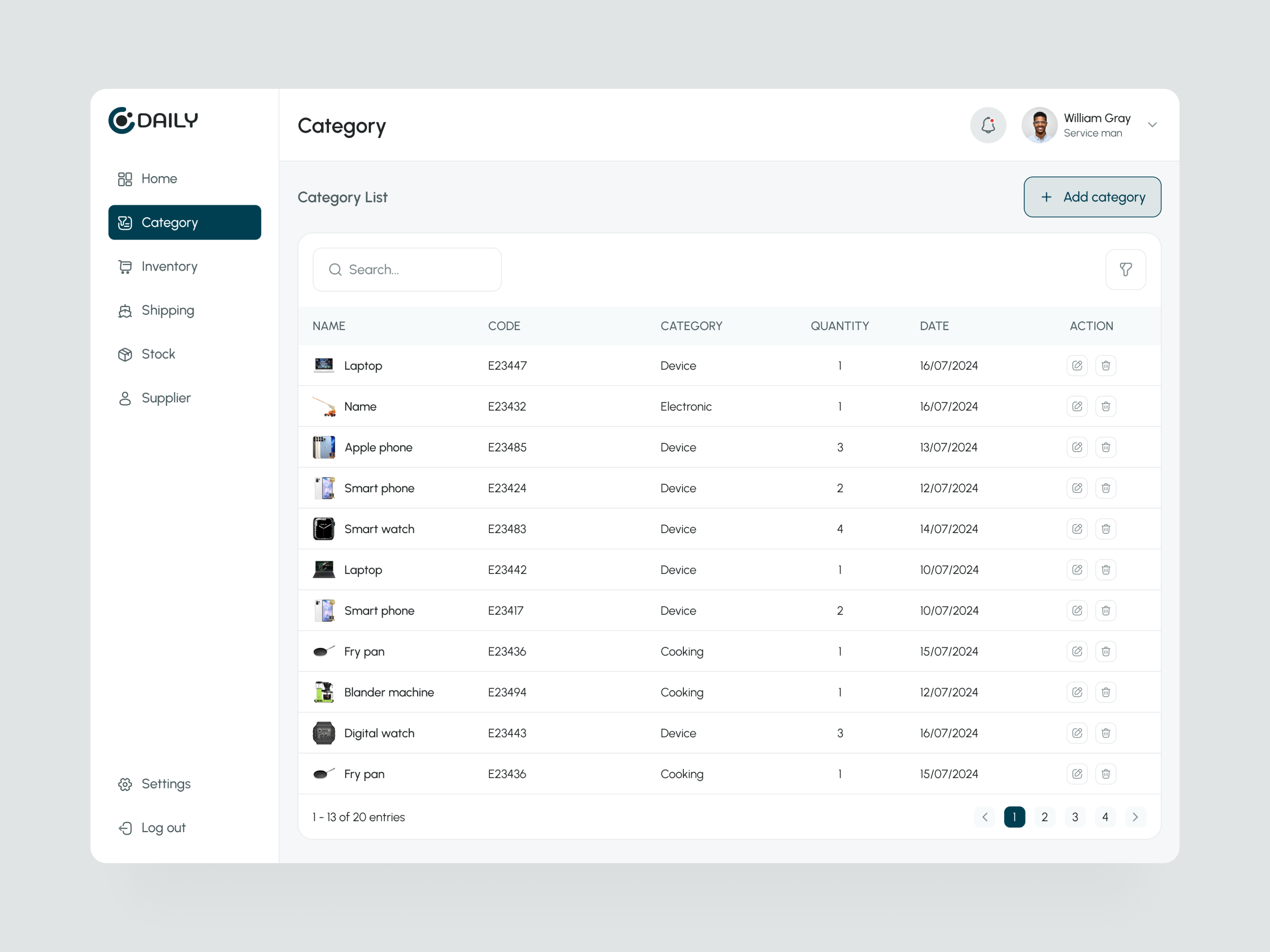This screenshot has height=952, width=1270.
Task: Open the Shipping section
Action: point(167,311)
